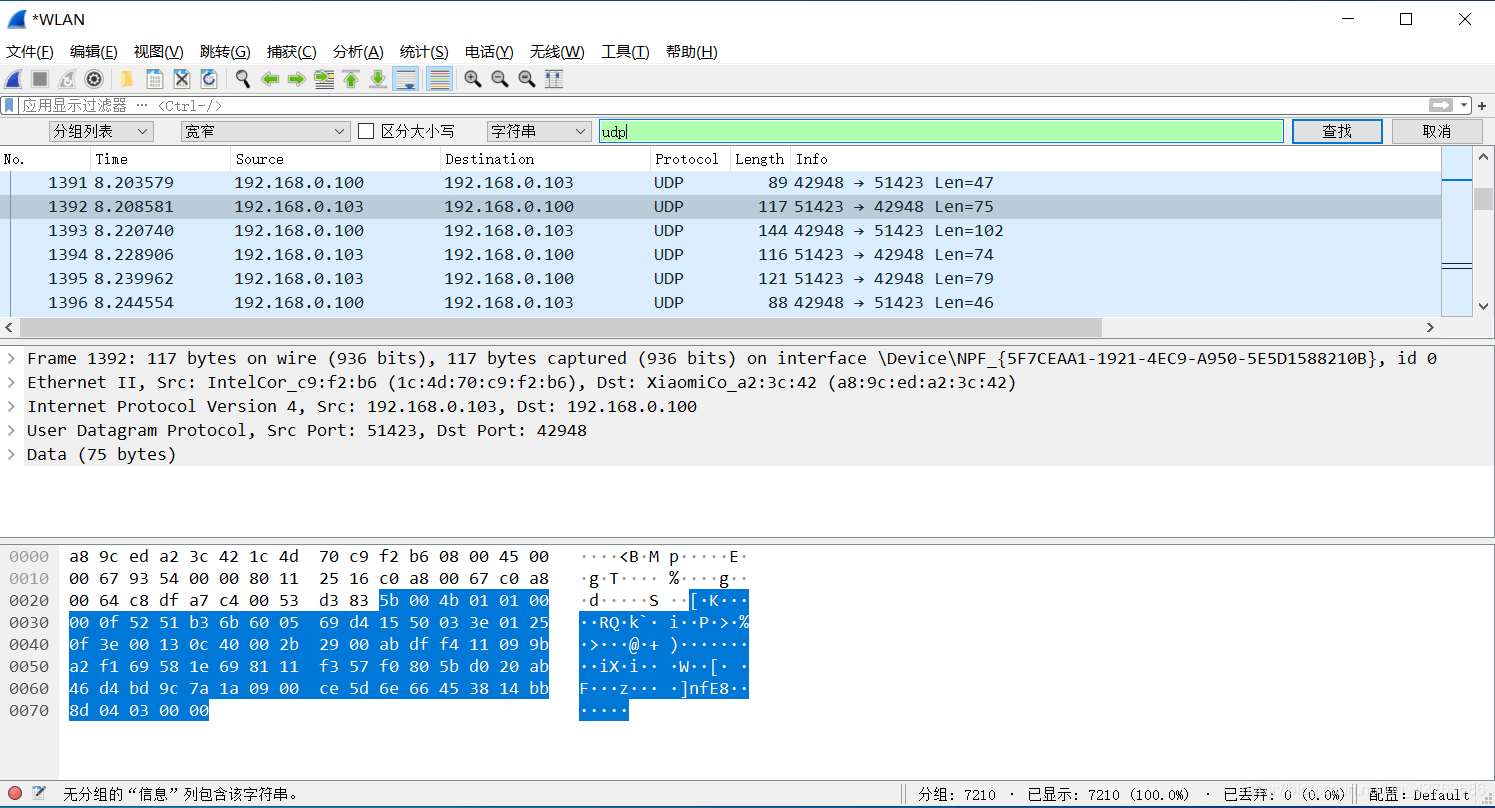This screenshot has width=1495, height=808.
Task: Enable the 区分大小写 case sensitive checkbox
Action: pos(366,131)
